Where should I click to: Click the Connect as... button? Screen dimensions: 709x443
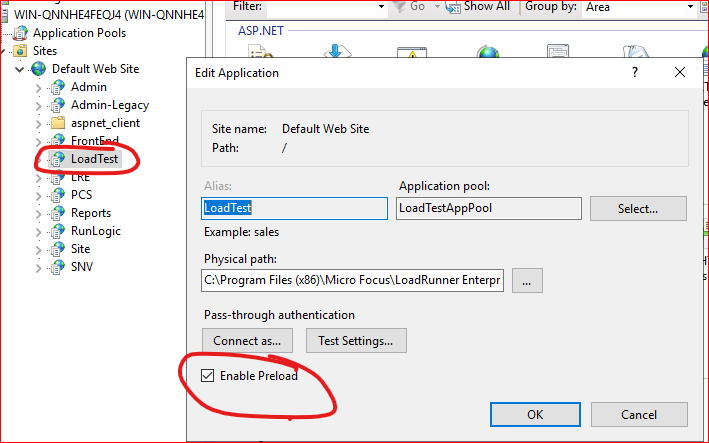tap(247, 340)
